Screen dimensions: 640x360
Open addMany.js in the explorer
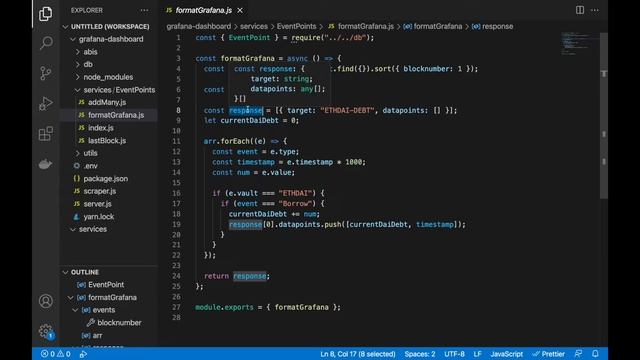point(109,102)
